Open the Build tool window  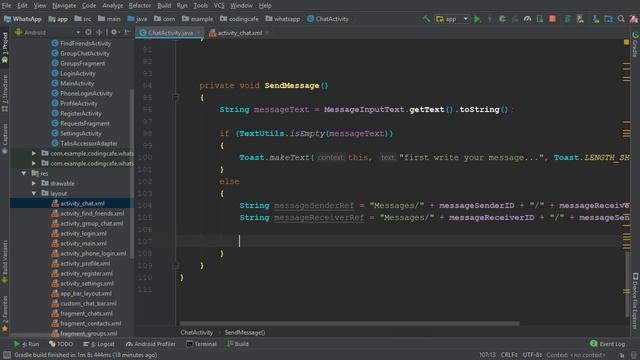[x=238, y=344]
